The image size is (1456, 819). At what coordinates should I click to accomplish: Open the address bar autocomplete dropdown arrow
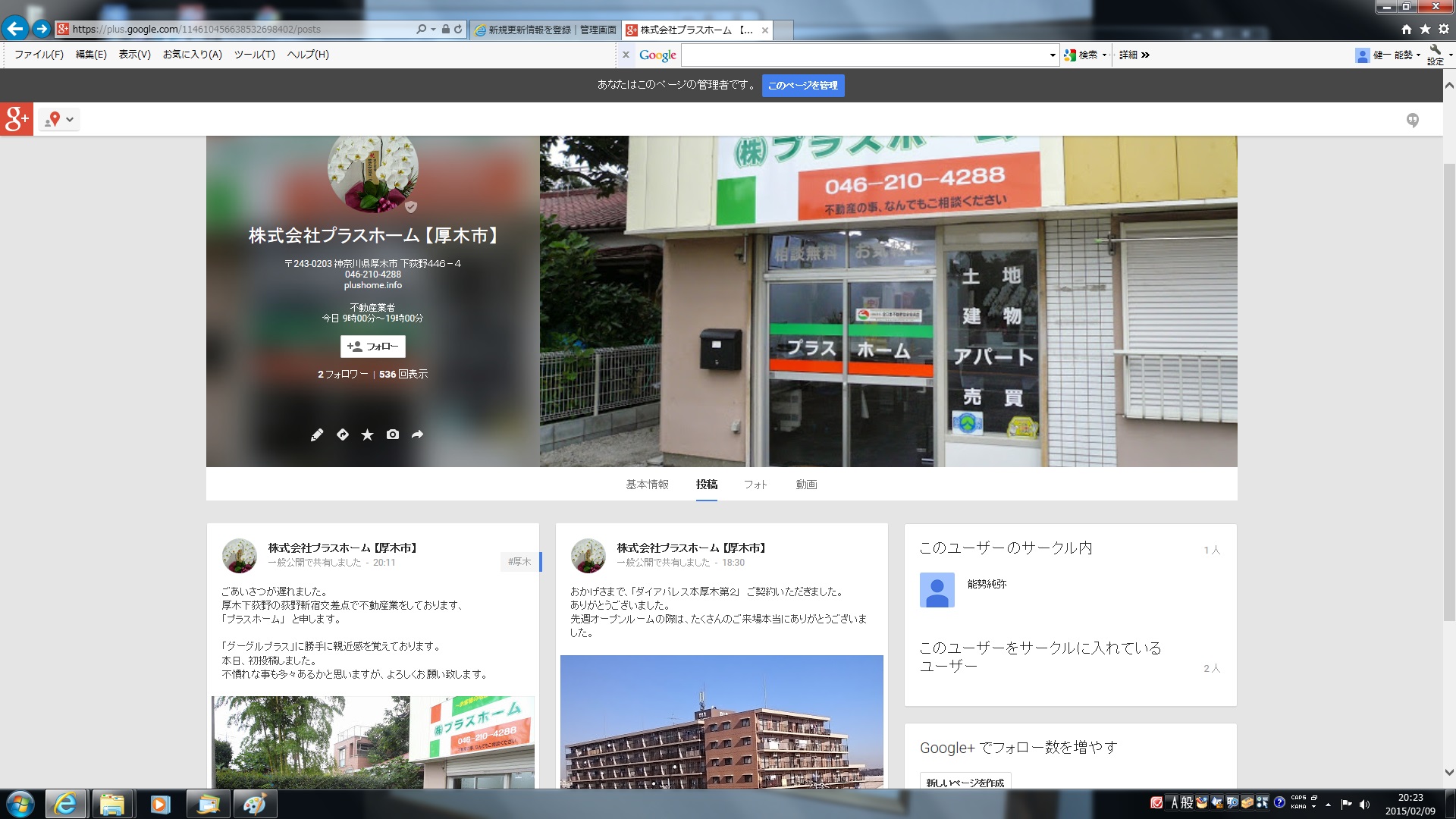pyautogui.click(x=433, y=30)
